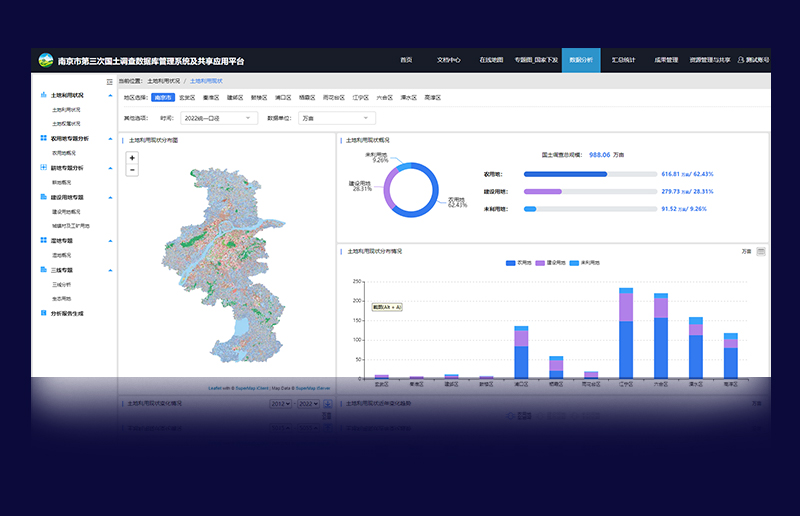Screen dimensions: 800x516
Task: Click the map zoom out (−) button
Action: 132,170
